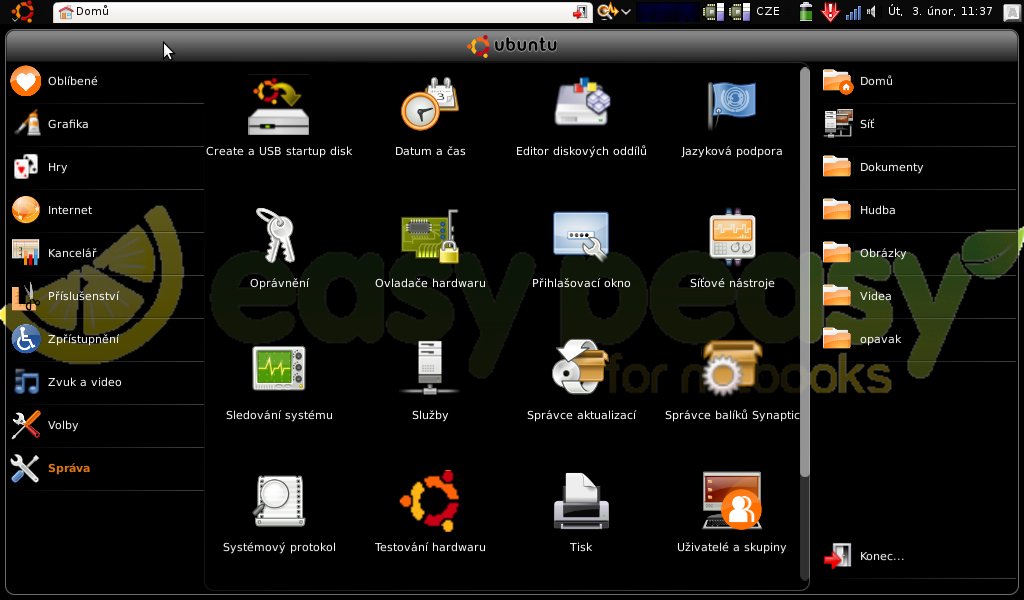This screenshot has width=1024, height=600.
Task: Select the Oblíbené category
Action: click(x=106, y=81)
